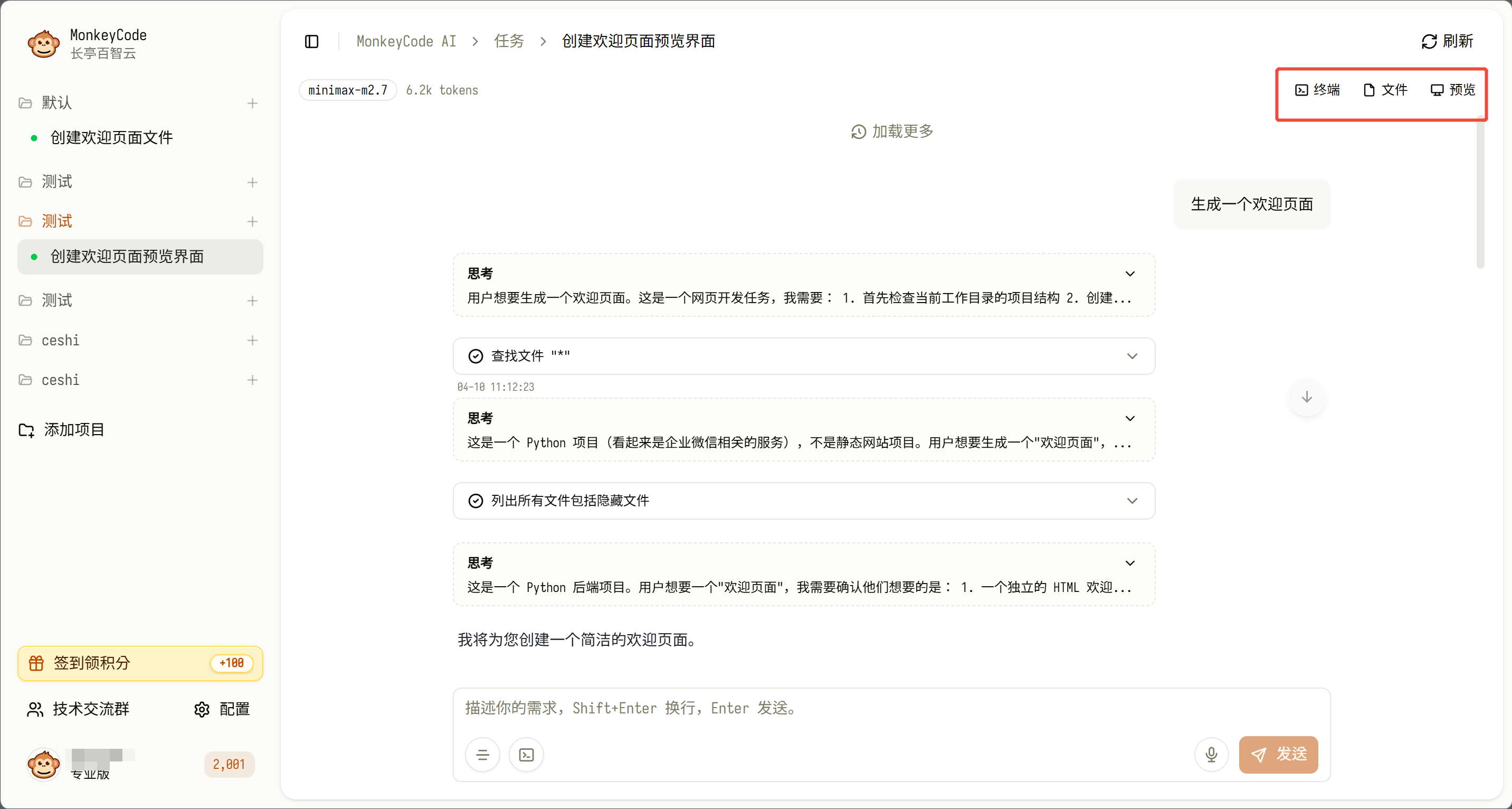Toggle the sidebar panel icon

click(312, 41)
